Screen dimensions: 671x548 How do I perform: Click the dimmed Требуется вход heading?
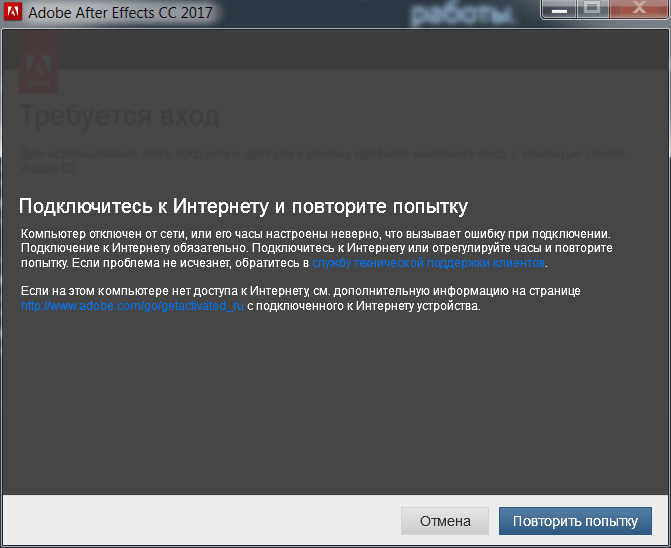(119, 116)
